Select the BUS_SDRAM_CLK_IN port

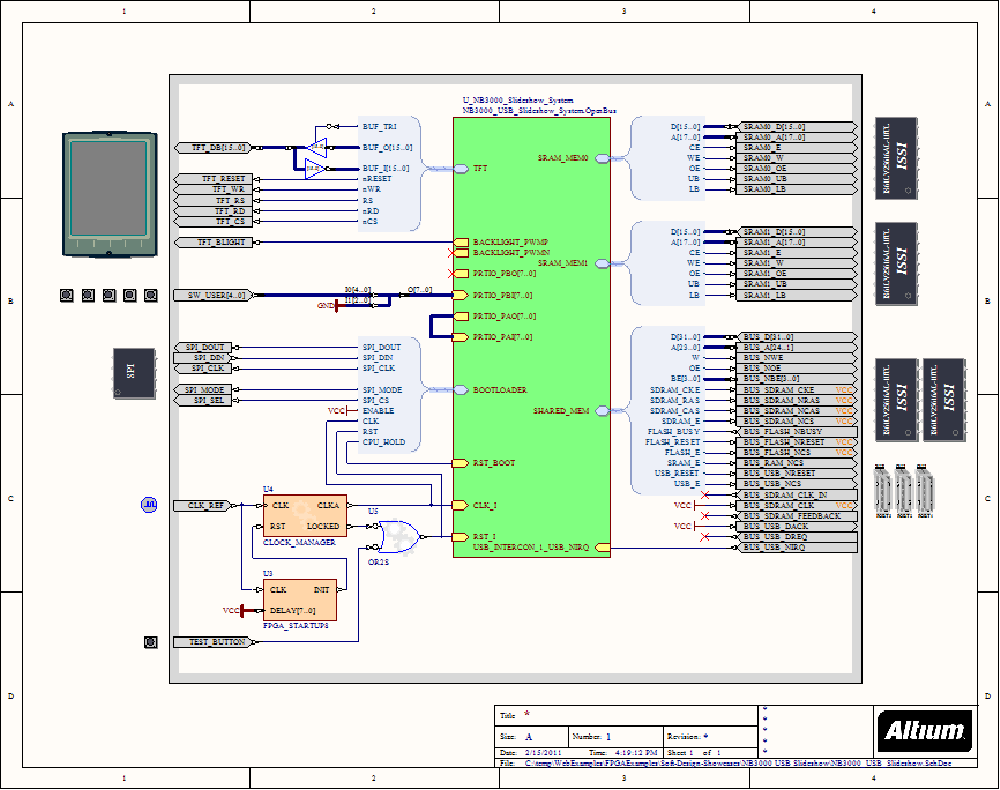pos(797,495)
